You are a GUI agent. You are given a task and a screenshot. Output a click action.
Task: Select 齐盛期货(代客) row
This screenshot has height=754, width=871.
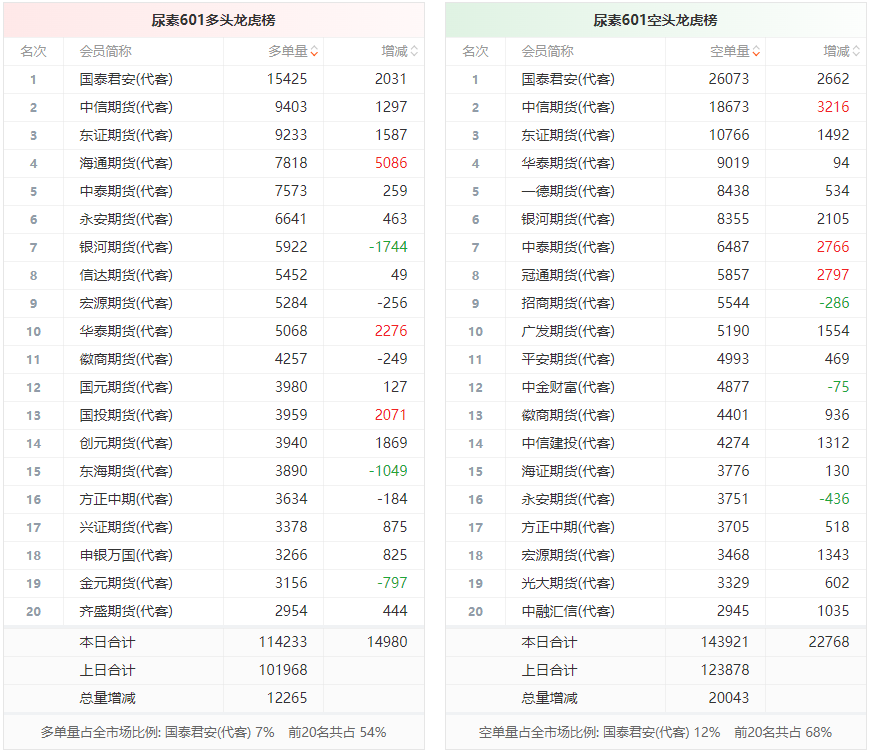point(214,611)
